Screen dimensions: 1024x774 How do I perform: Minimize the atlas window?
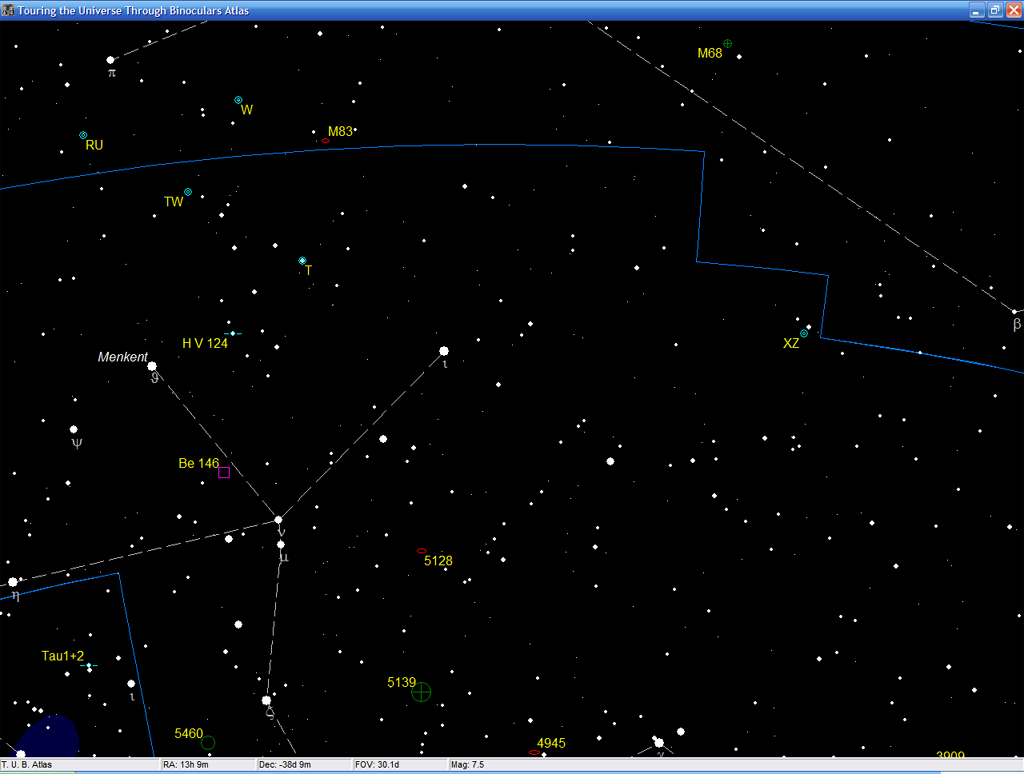[976, 10]
